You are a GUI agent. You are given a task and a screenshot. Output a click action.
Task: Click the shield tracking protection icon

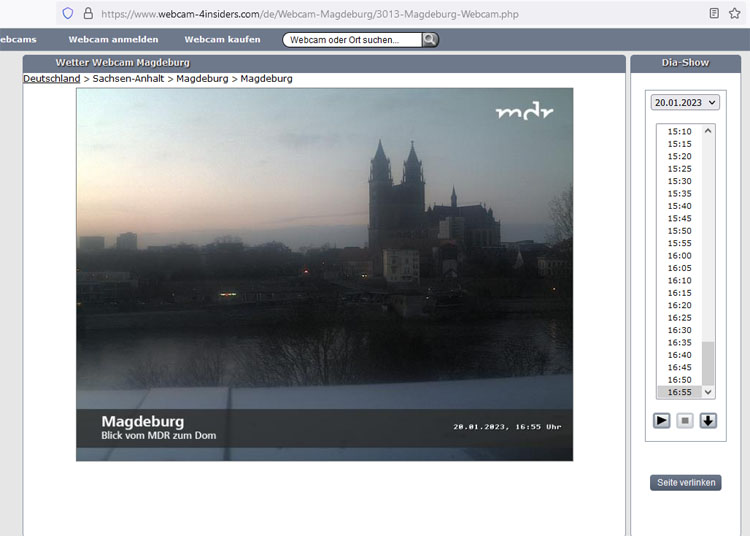pyautogui.click(x=68, y=13)
